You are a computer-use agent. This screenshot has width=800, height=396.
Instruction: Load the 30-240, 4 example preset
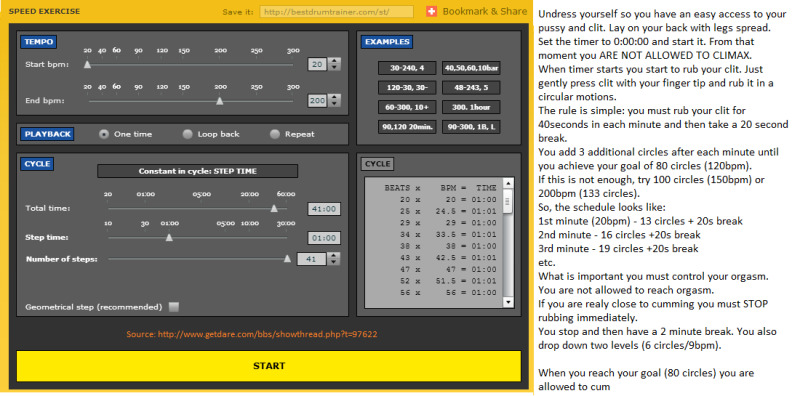(407, 67)
